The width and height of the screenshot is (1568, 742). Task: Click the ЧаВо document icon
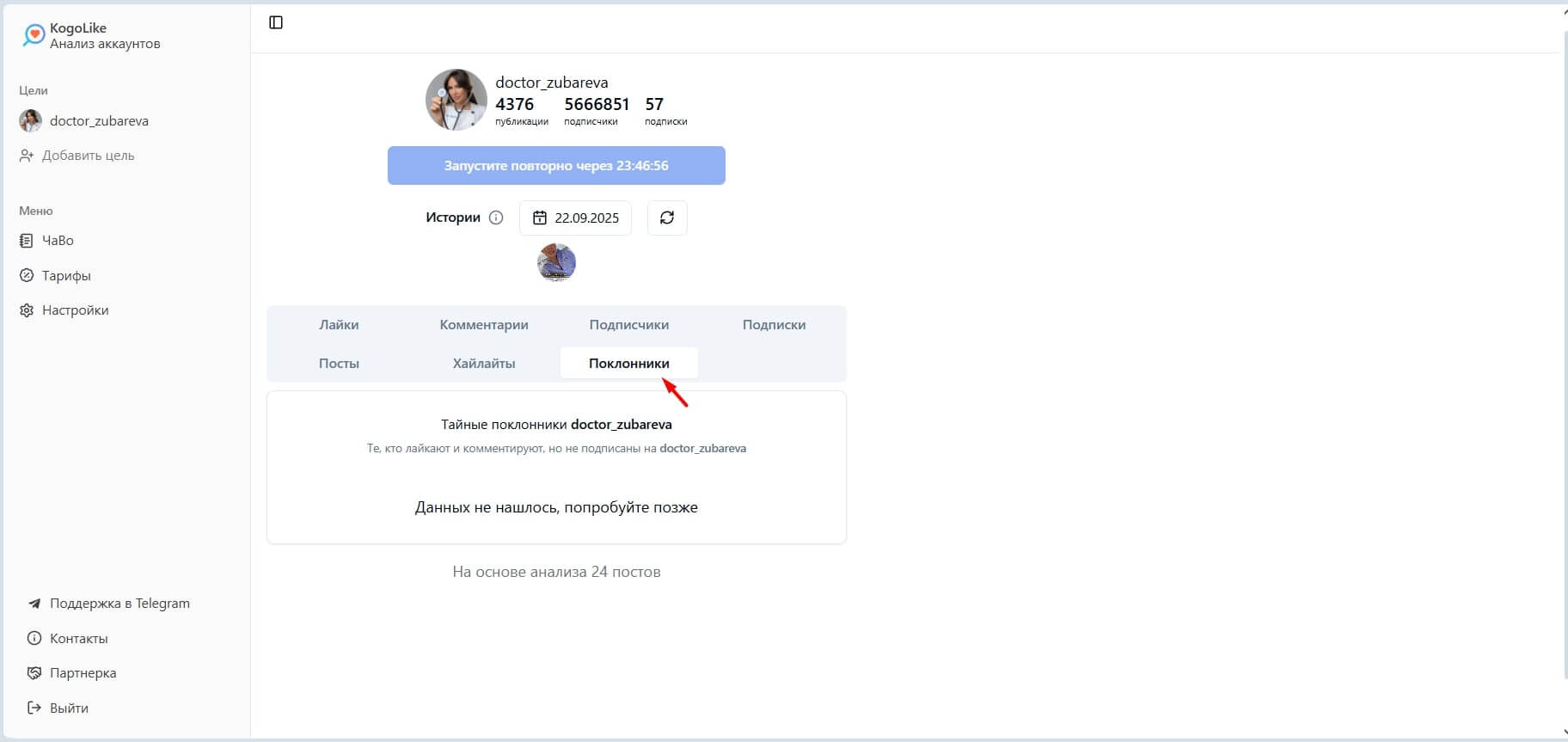pos(27,241)
